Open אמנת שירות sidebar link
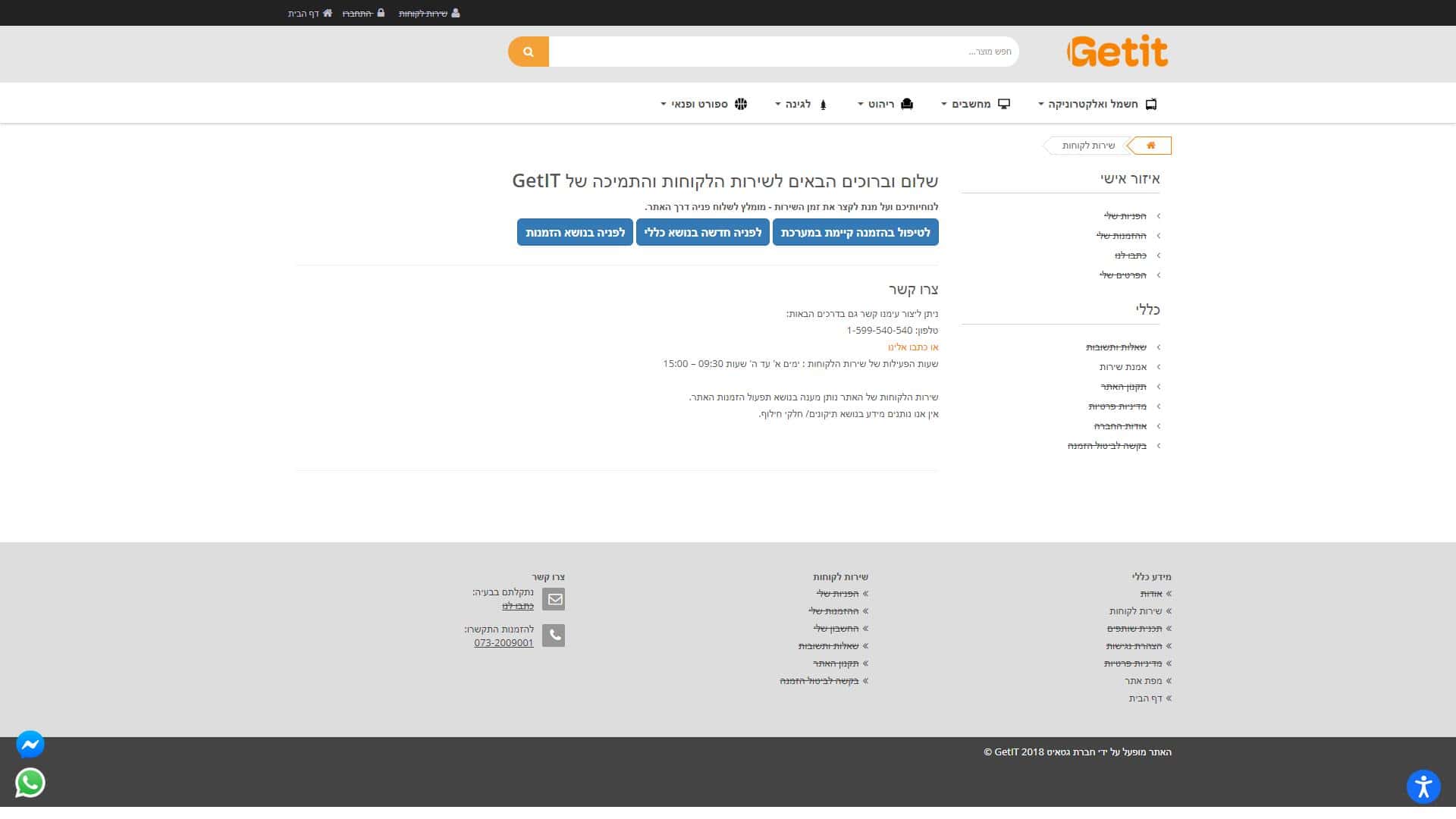The height and width of the screenshot is (819, 1456). (1122, 367)
